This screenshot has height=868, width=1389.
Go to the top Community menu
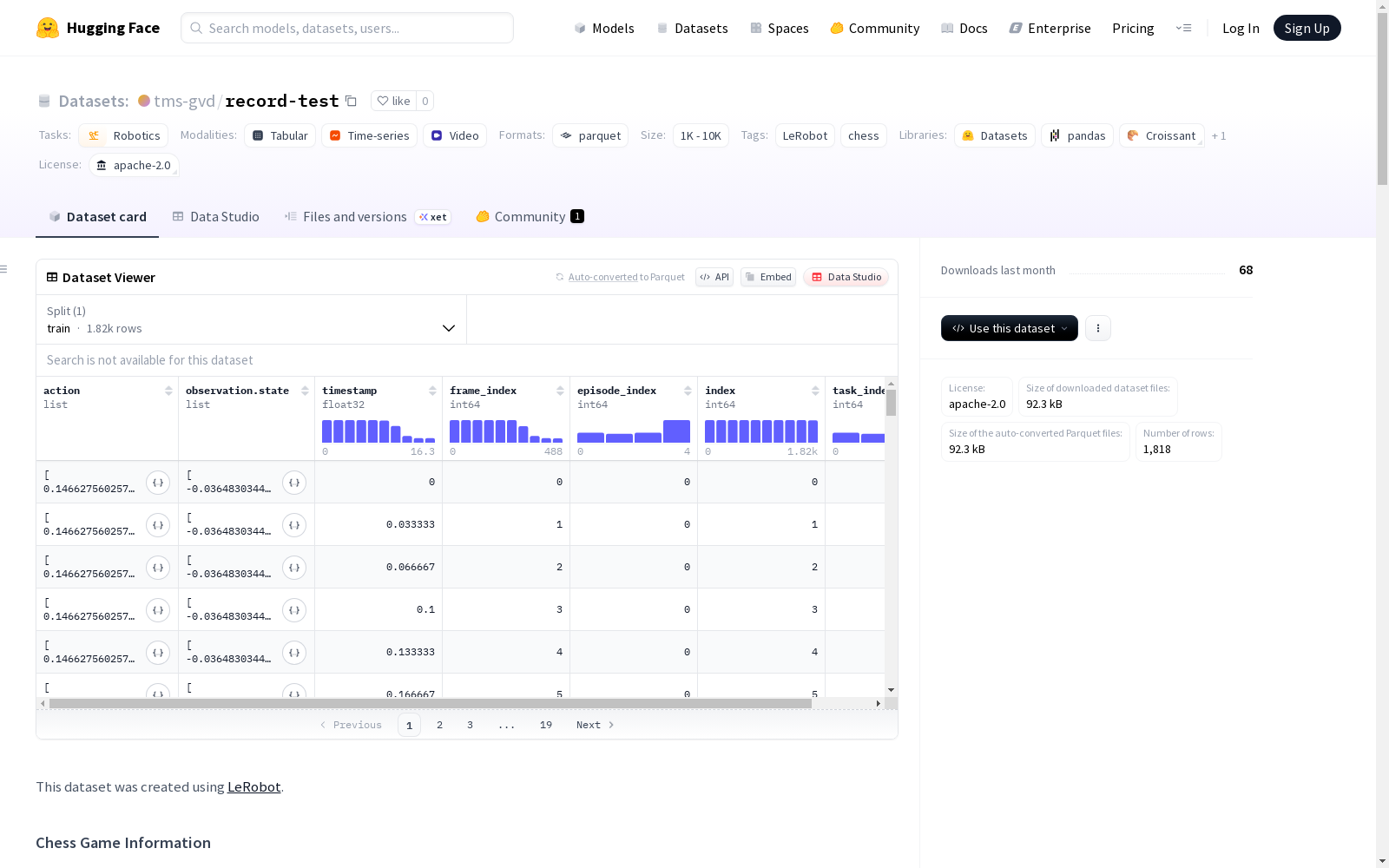(875, 28)
